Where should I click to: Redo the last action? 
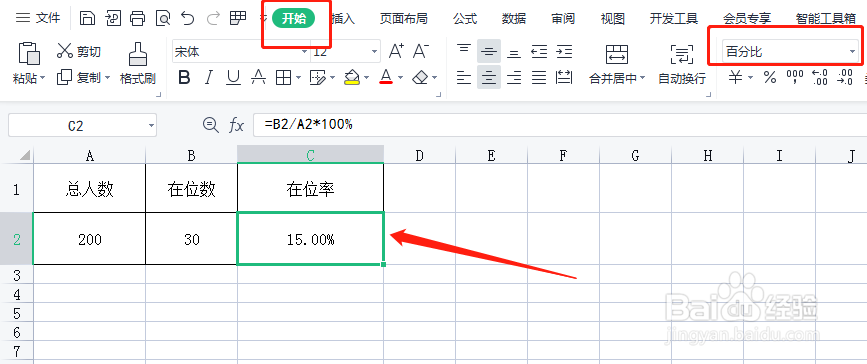[x=212, y=18]
